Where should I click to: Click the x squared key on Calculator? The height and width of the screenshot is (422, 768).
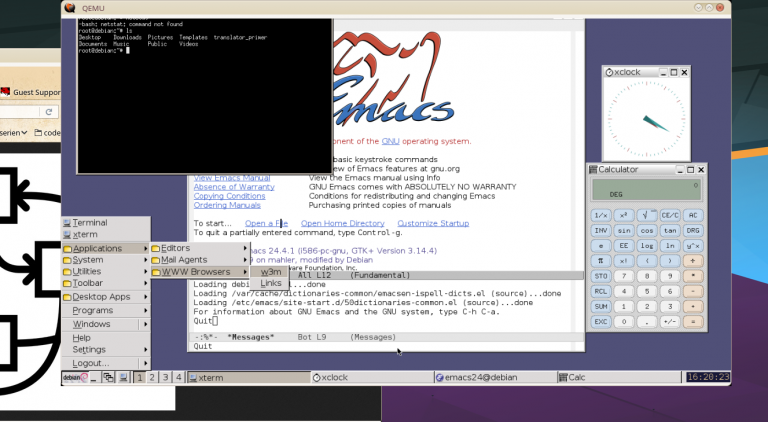click(624, 215)
